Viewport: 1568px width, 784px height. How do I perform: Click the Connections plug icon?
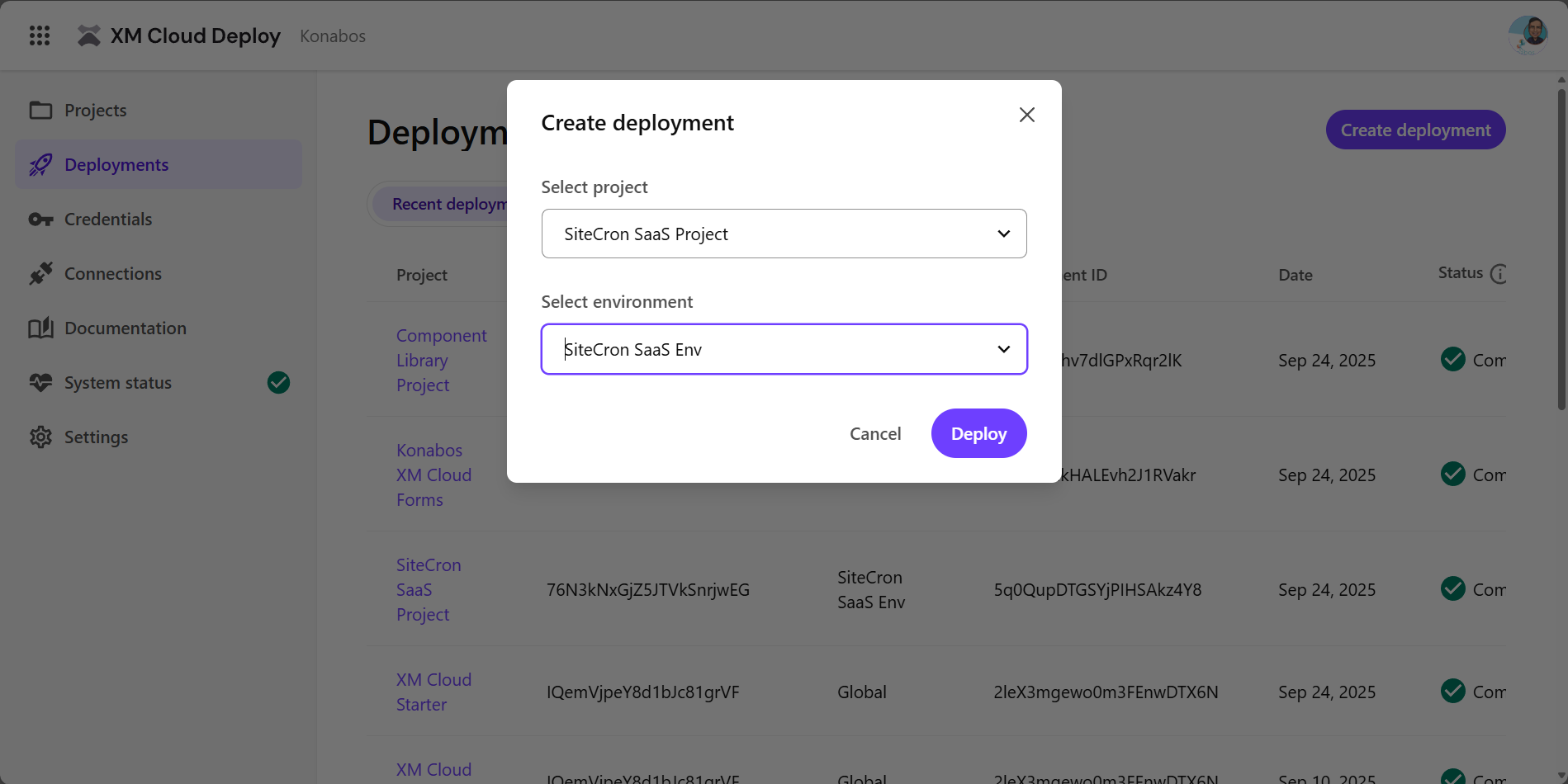40,274
